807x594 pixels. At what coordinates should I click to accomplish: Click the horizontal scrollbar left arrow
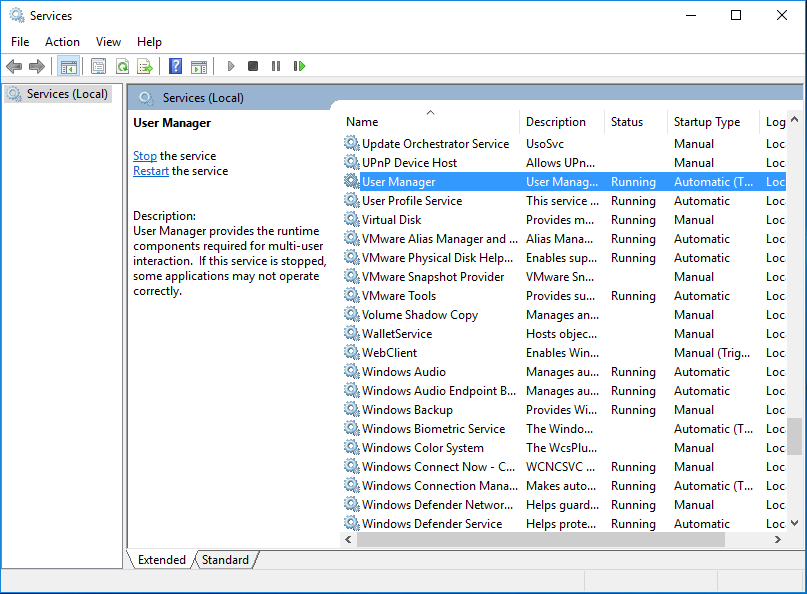[x=348, y=539]
